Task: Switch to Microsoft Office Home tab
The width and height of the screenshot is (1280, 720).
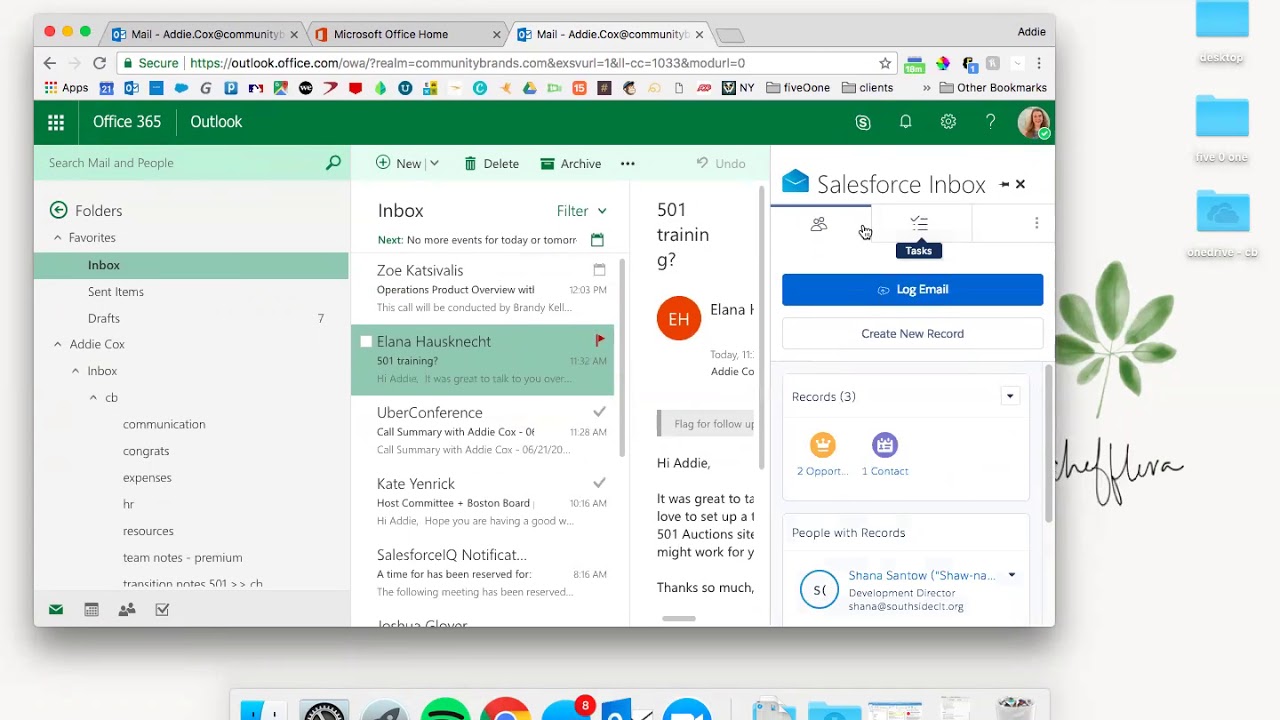Action: coord(408,34)
